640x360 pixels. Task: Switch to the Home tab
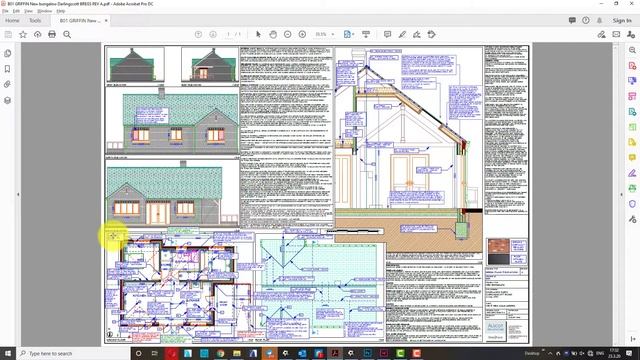12,20
